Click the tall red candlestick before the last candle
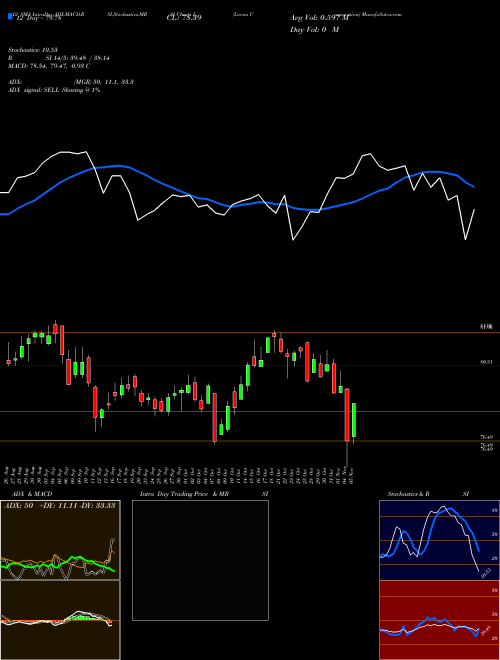This screenshot has height=660, width=500. tap(347, 415)
